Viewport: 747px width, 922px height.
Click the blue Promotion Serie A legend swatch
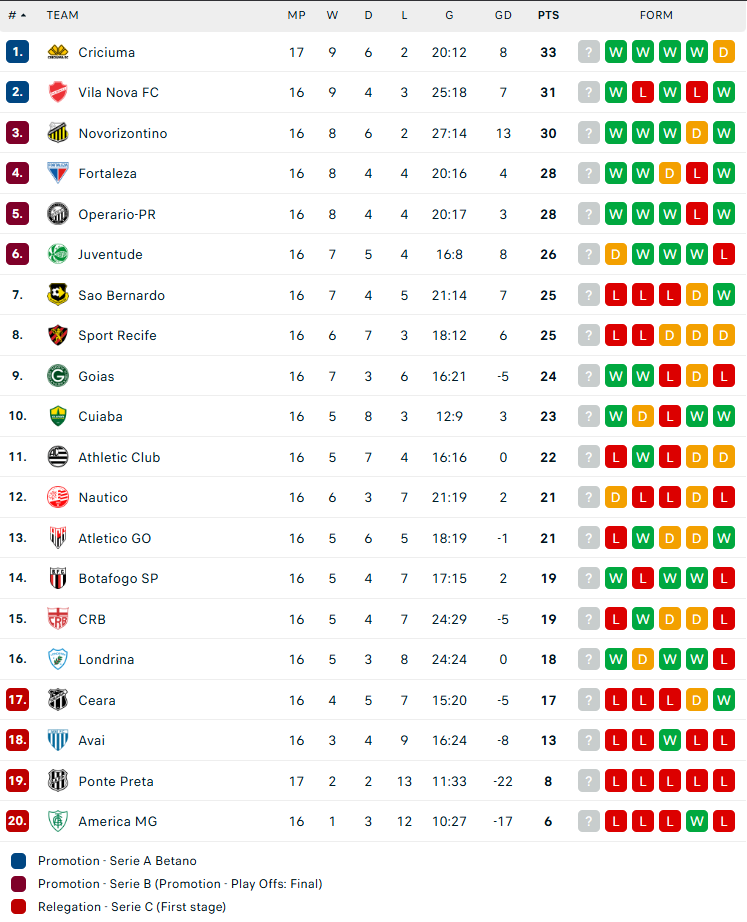click(x=18, y=861)
